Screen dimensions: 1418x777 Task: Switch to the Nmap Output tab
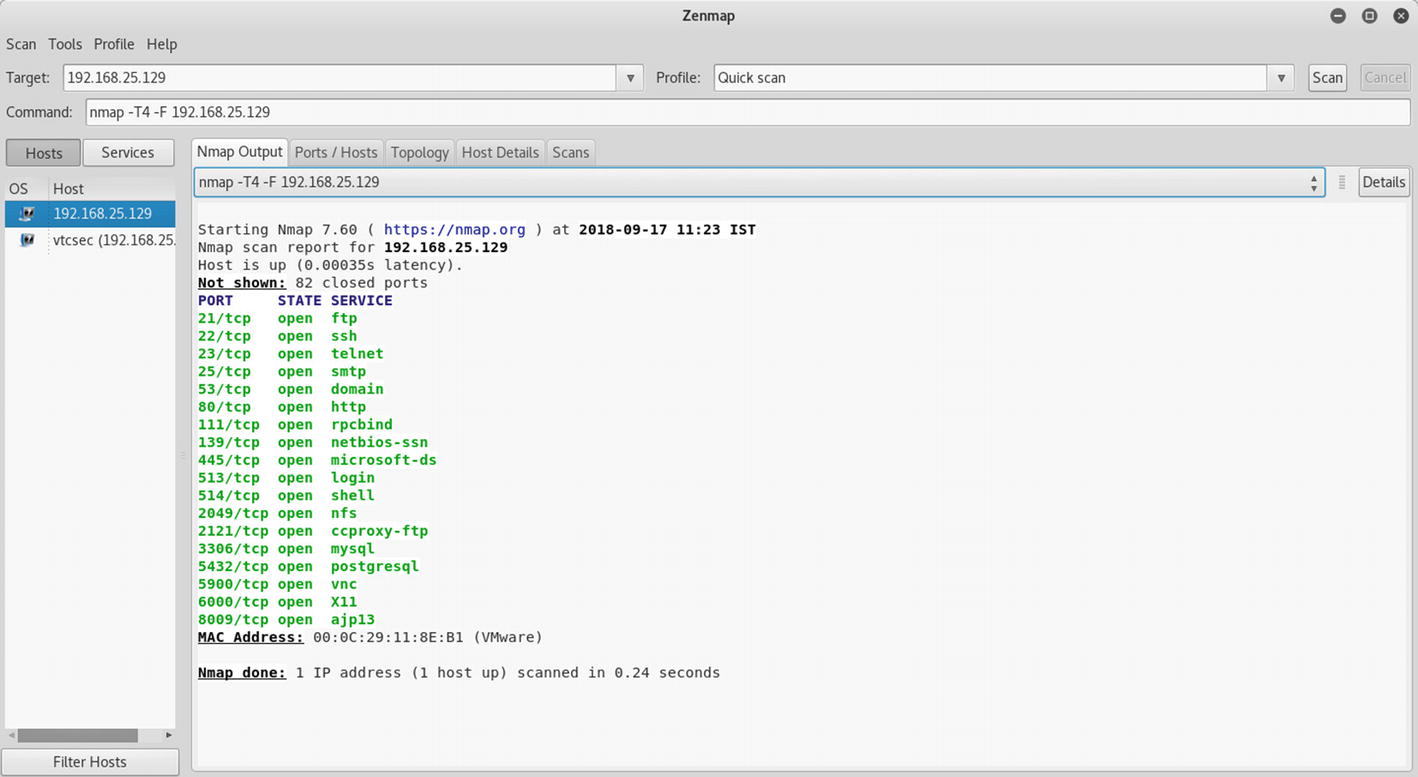click(240, 152)
